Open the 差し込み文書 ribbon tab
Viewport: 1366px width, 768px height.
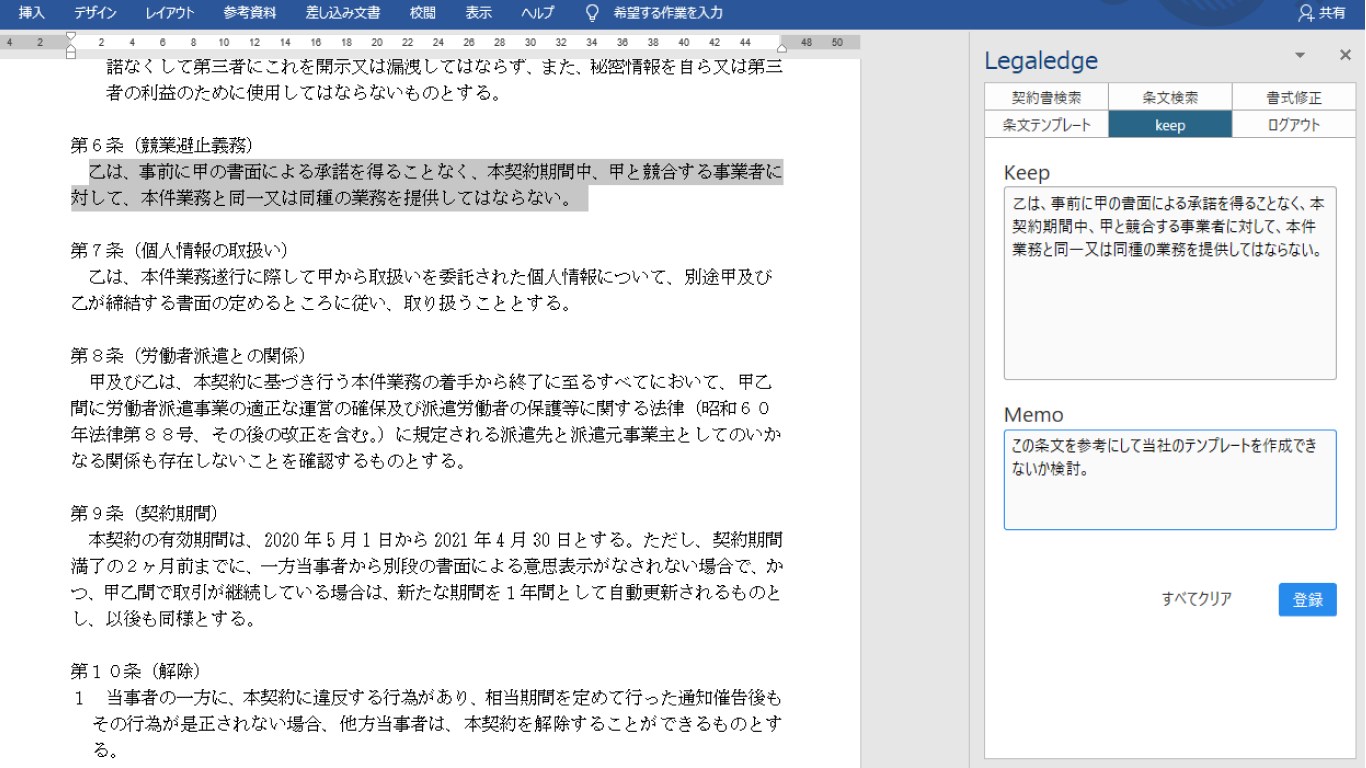343,13
